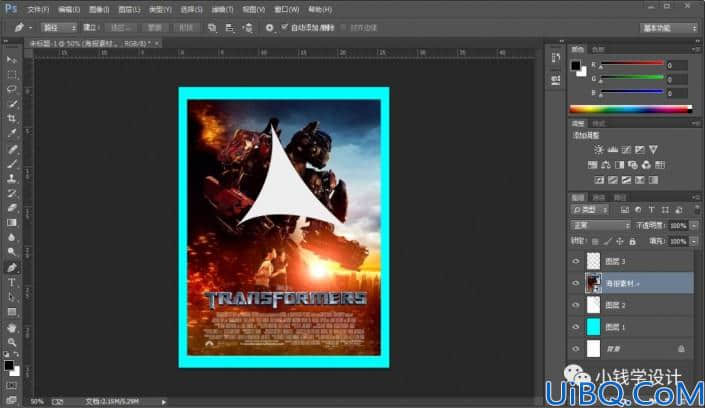The width and height of the screenshot is (705, 408).
Task: Select the Lasso tool
Action: tap(12, 90)
